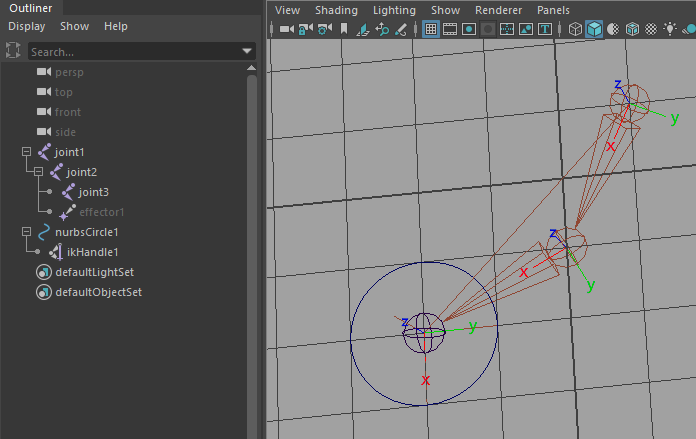Select ikHandle1 in the Outliner
This screenshot has height=439, width=696.
(93, 252)
